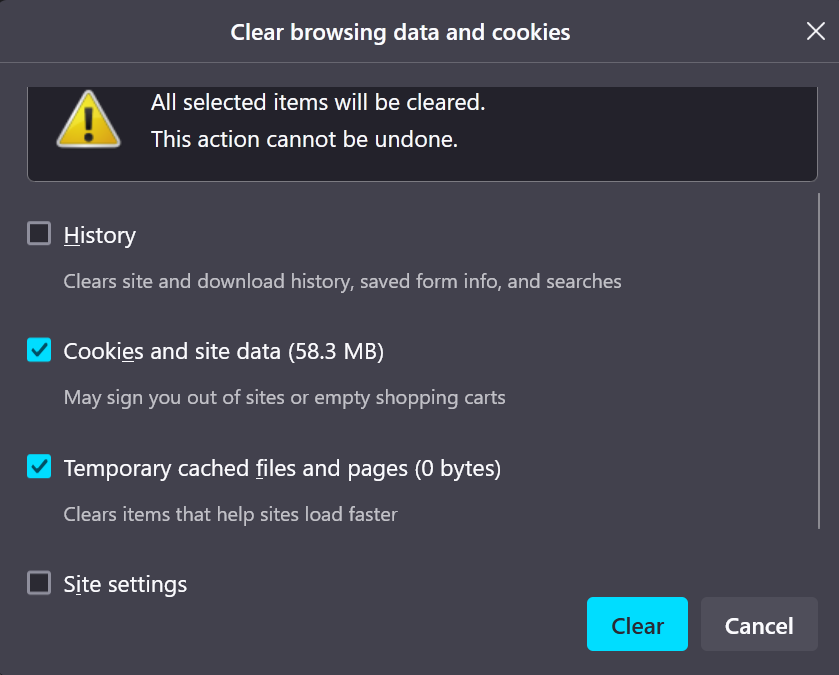Click the Site settings label text
The image size is (839, 675).
pos(125,584)
